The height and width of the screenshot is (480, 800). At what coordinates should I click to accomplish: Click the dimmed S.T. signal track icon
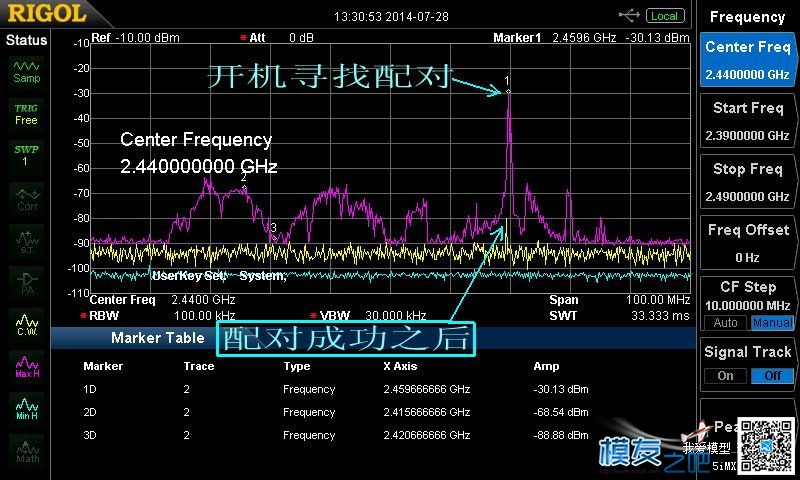pos(27,242)
